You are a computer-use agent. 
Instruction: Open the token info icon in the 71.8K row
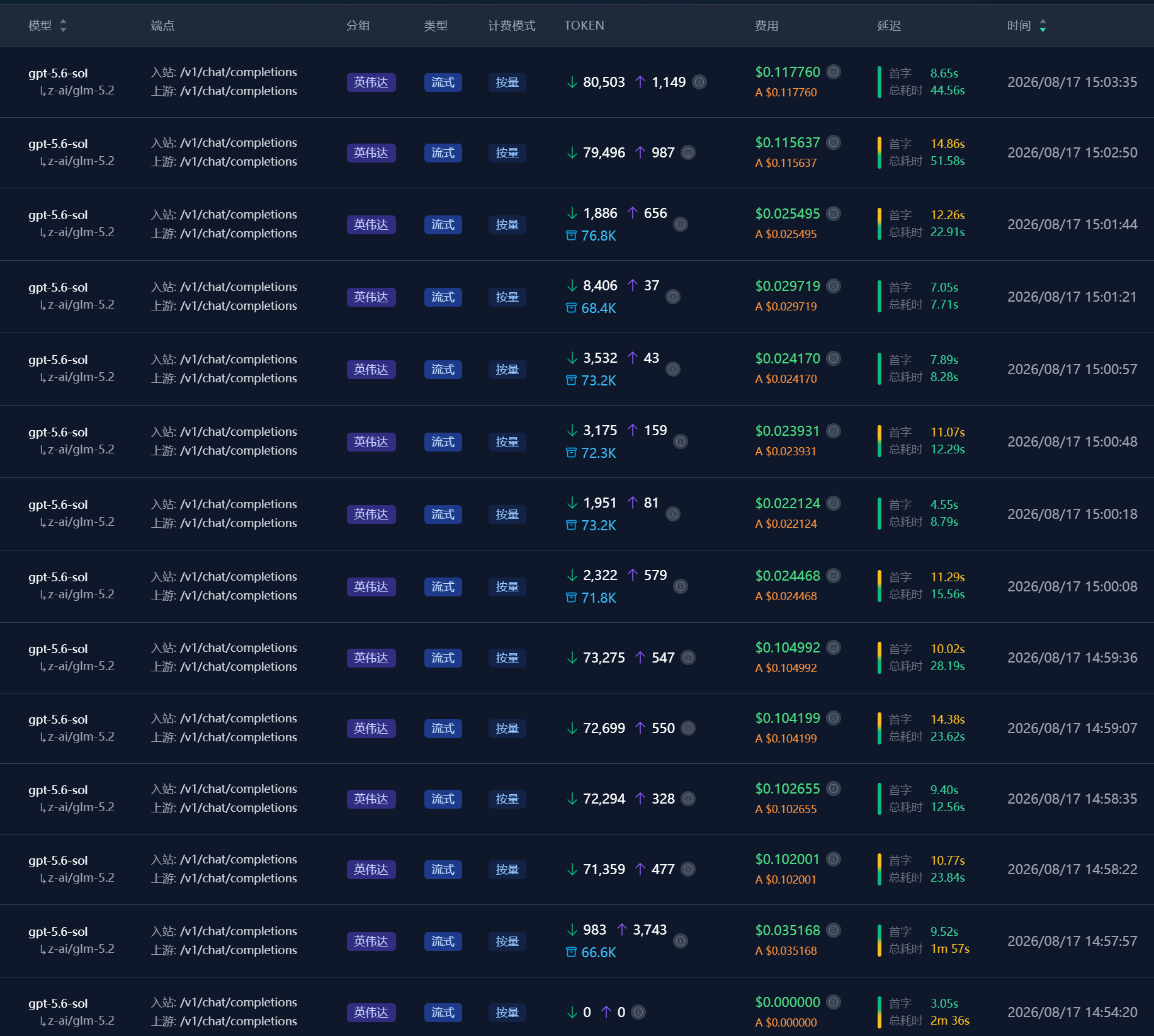pyautogui.click(x=681, y=586)
